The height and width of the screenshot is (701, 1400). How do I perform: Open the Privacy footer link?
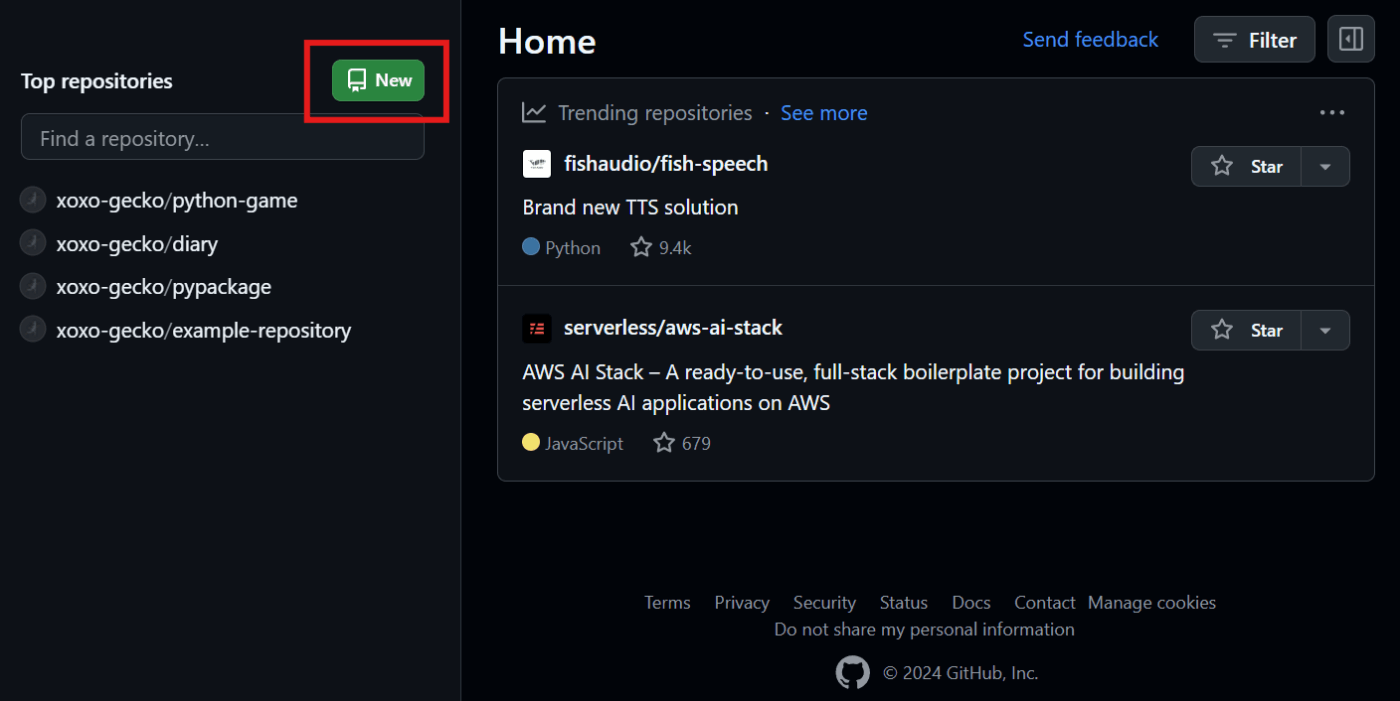click(742, 603)
